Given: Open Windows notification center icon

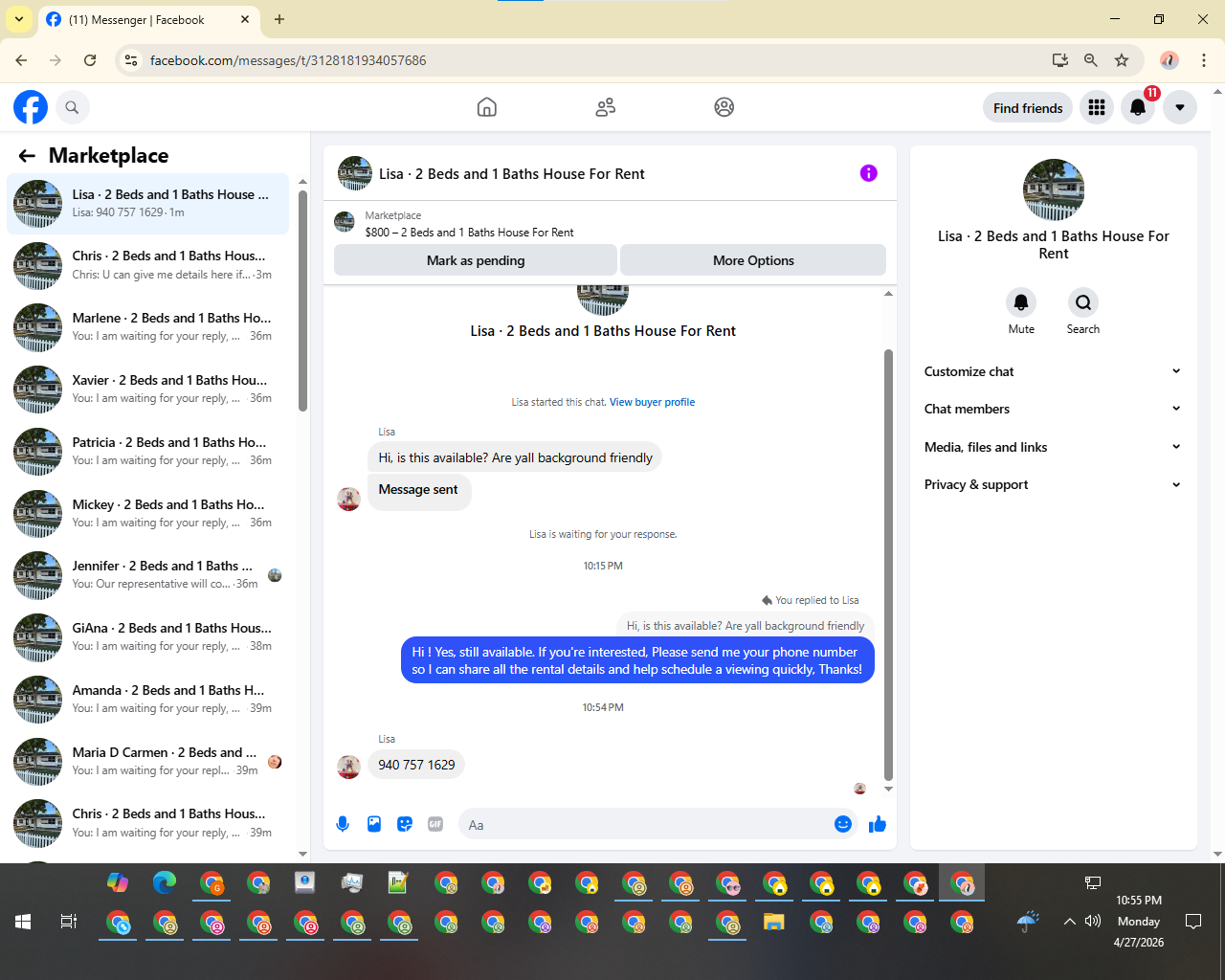Looking at the screenshot, I should point(1193,922).
